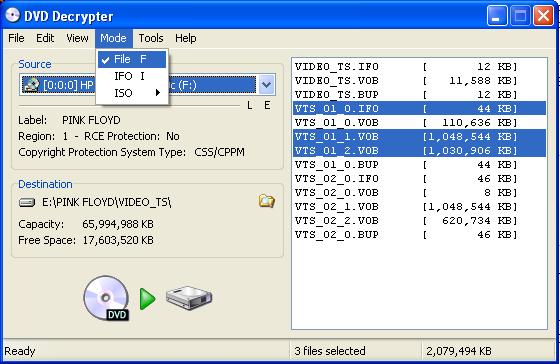Select VTS_01_1.VOB row
560x364 pixels.
pyautogui.click(x=419, y=136)
